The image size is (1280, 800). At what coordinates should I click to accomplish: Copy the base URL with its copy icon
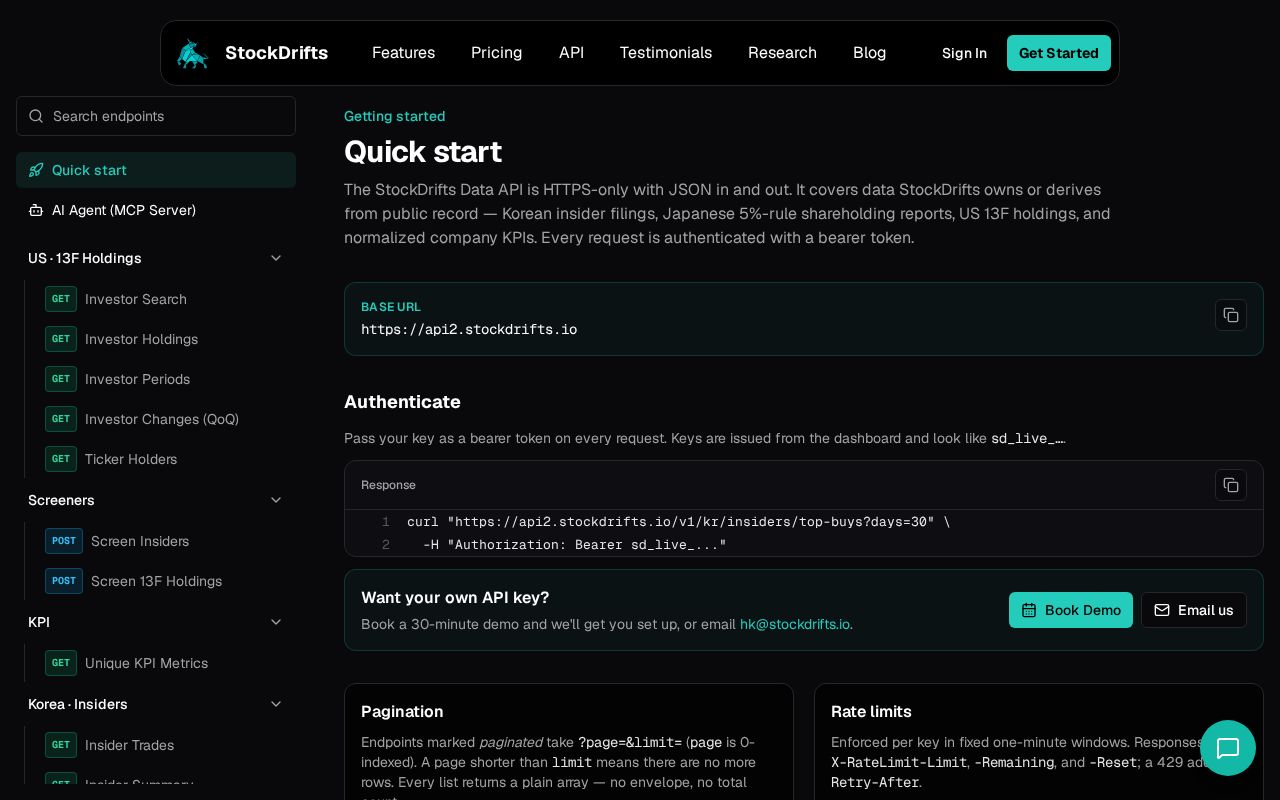click(1231, 315)
